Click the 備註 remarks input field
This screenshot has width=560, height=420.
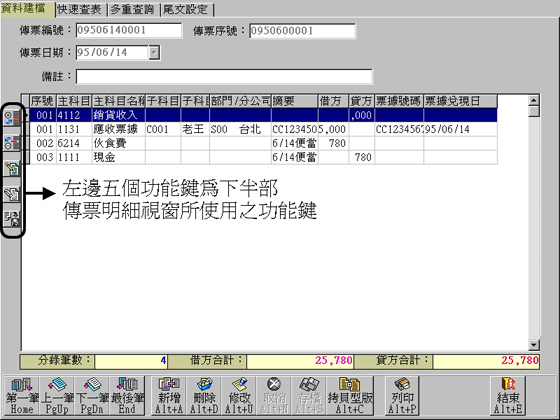224,77
